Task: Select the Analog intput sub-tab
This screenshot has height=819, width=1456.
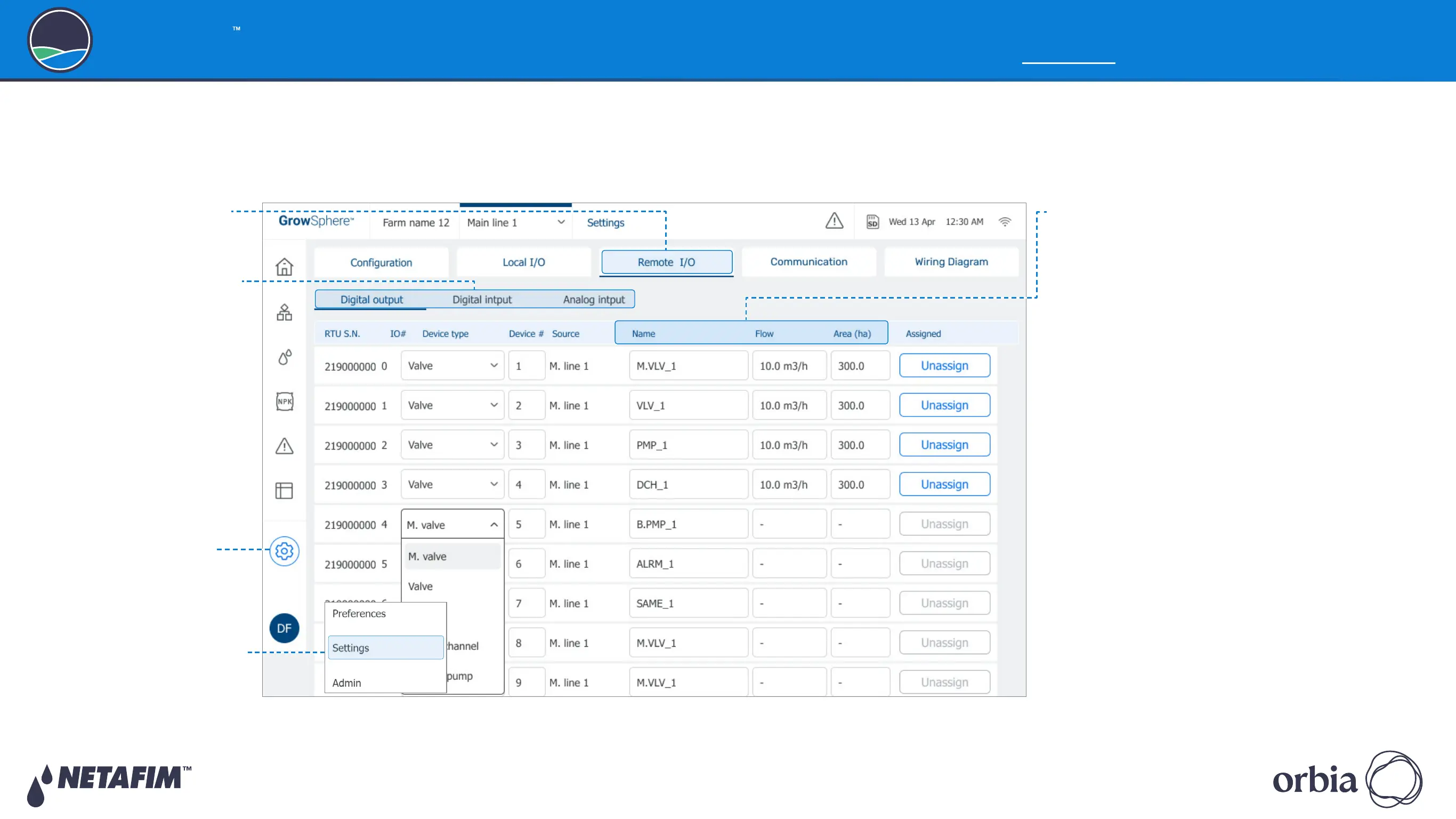Action: (x=594, y=300)
